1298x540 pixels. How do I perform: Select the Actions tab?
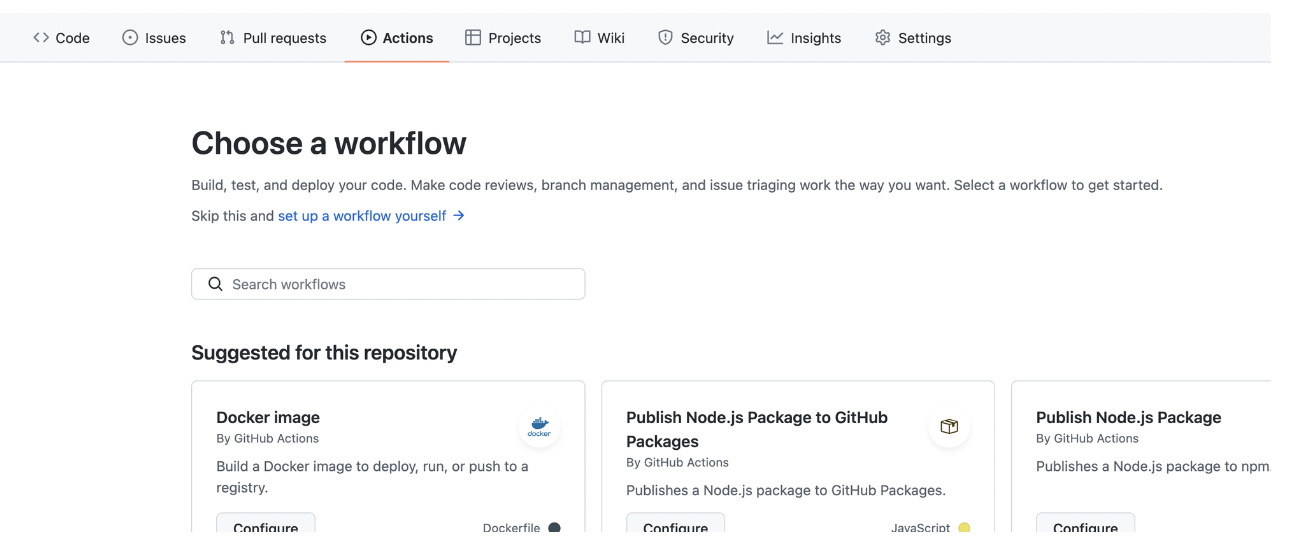[x=397, y=38]
